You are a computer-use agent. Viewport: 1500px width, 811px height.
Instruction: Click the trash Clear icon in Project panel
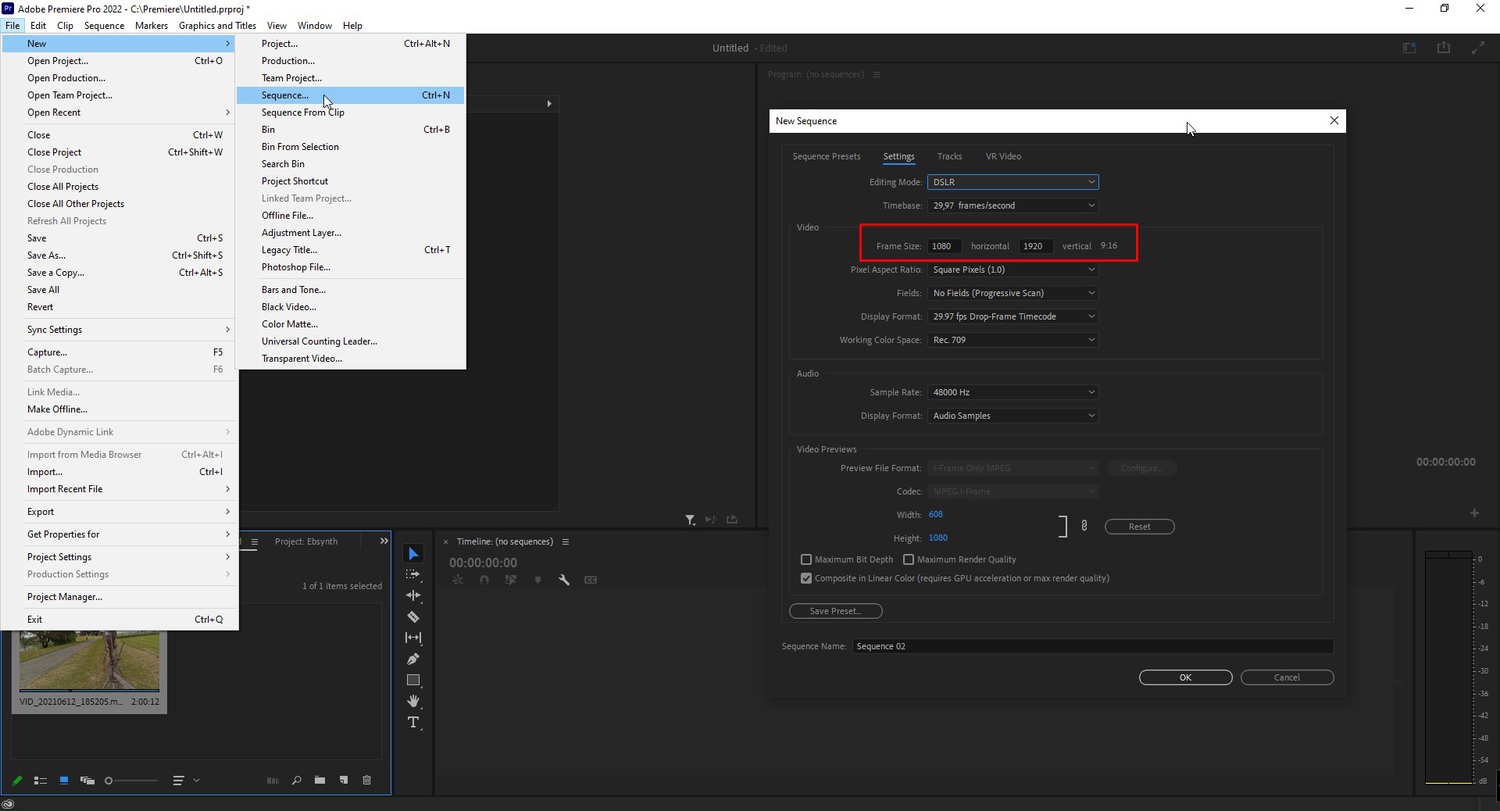tap(366, 780)
